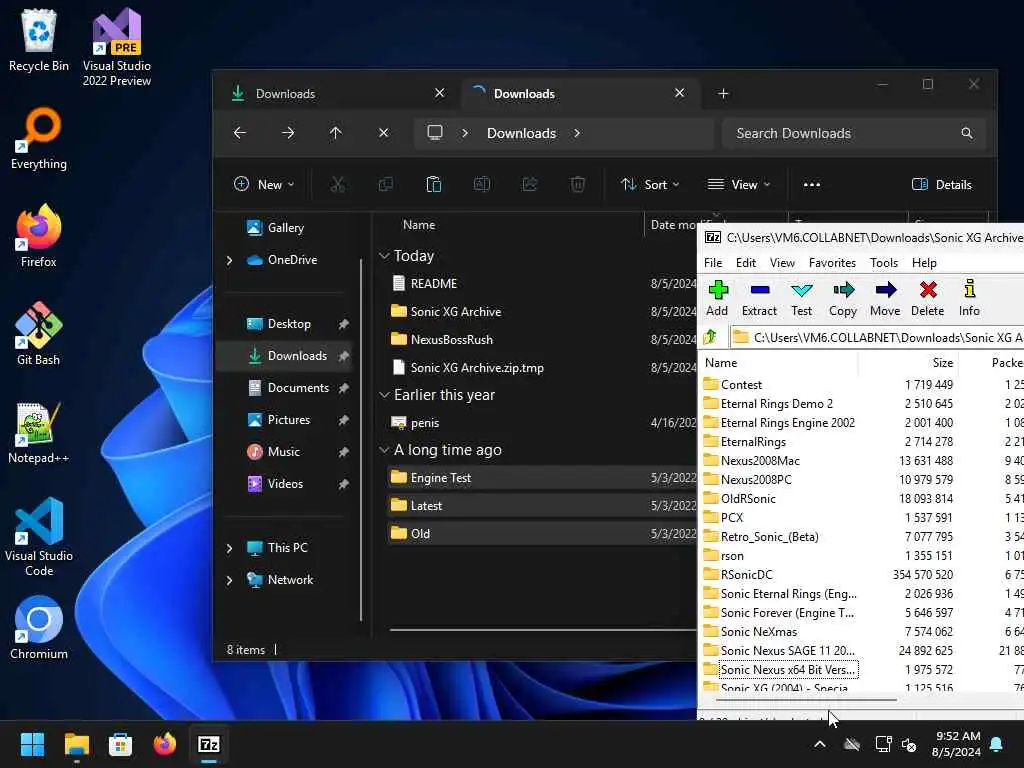Click the Back arrow in File Explorer
The image size is (1024, 768).
point(240,133)
